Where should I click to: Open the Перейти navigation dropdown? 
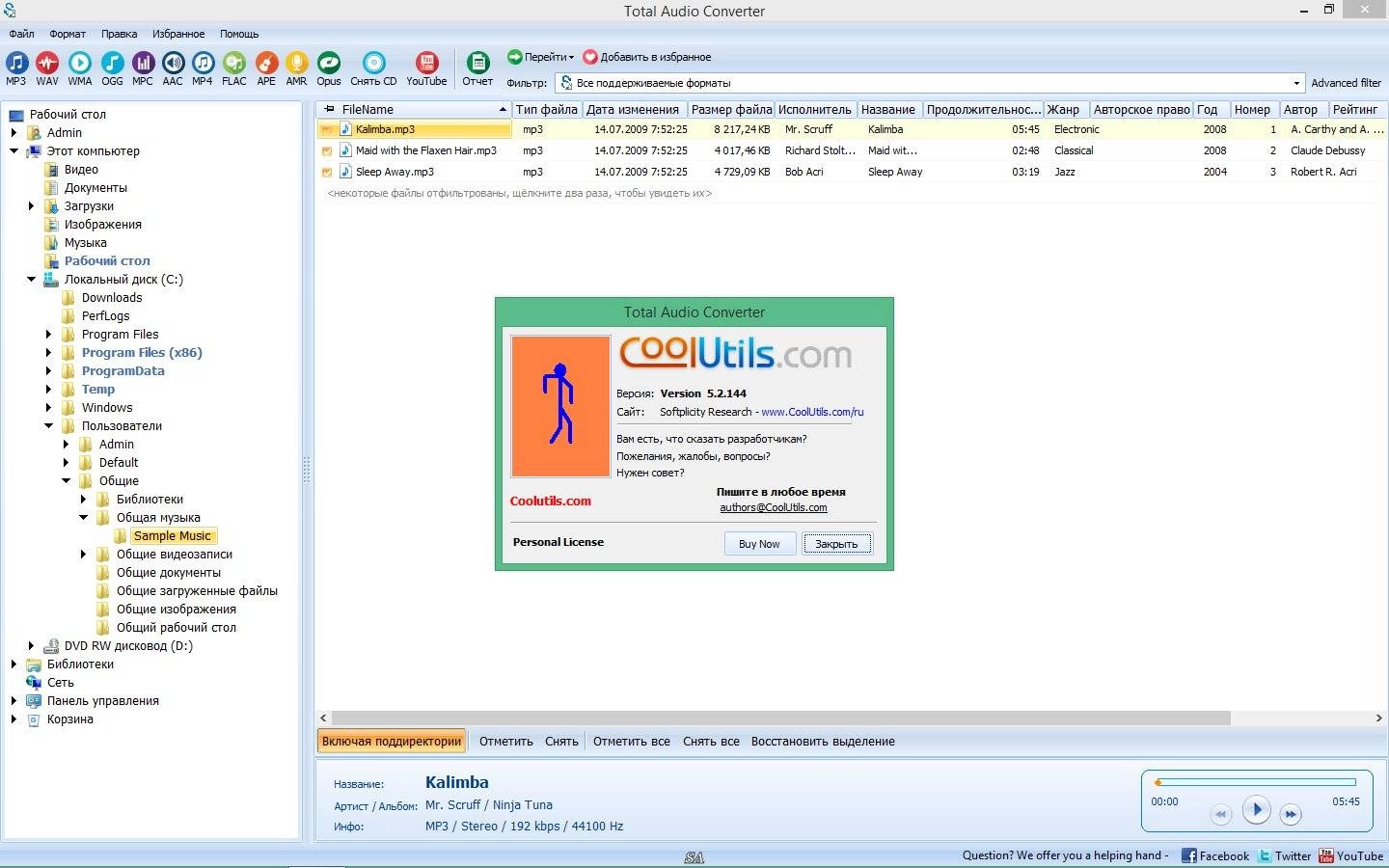click(541, 57)
